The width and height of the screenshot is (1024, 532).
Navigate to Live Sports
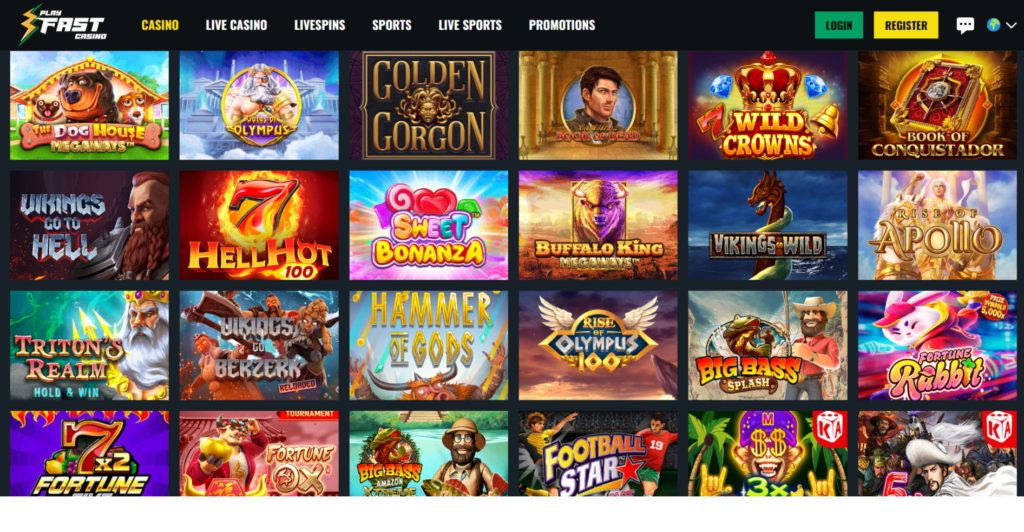pos(470,25)
